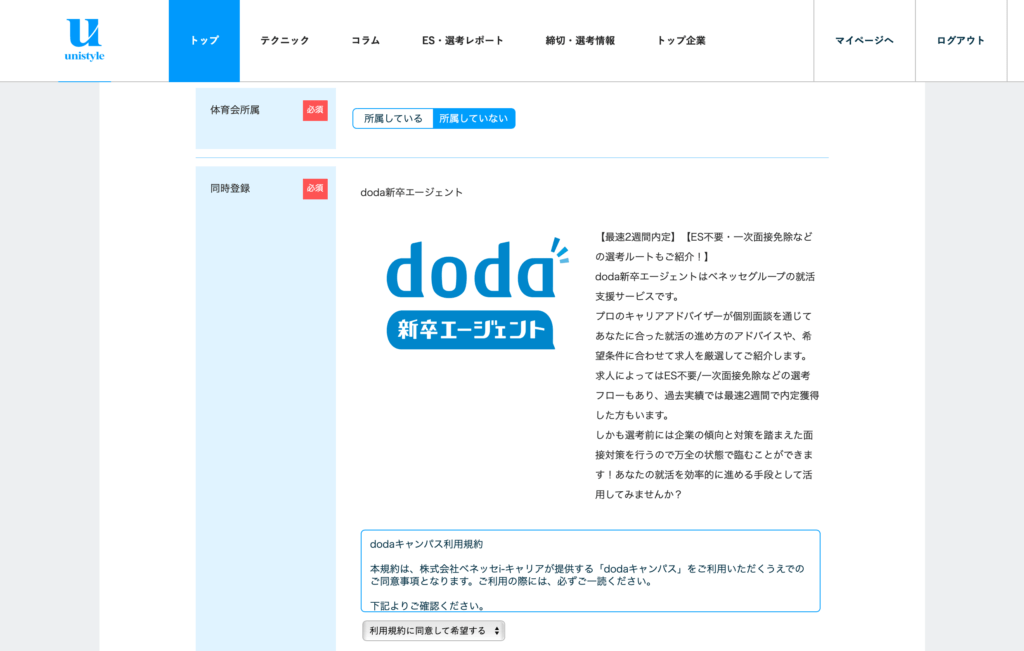Click the 同時登録 field label
The image size is (1024, 651).
tap(230, 188)
